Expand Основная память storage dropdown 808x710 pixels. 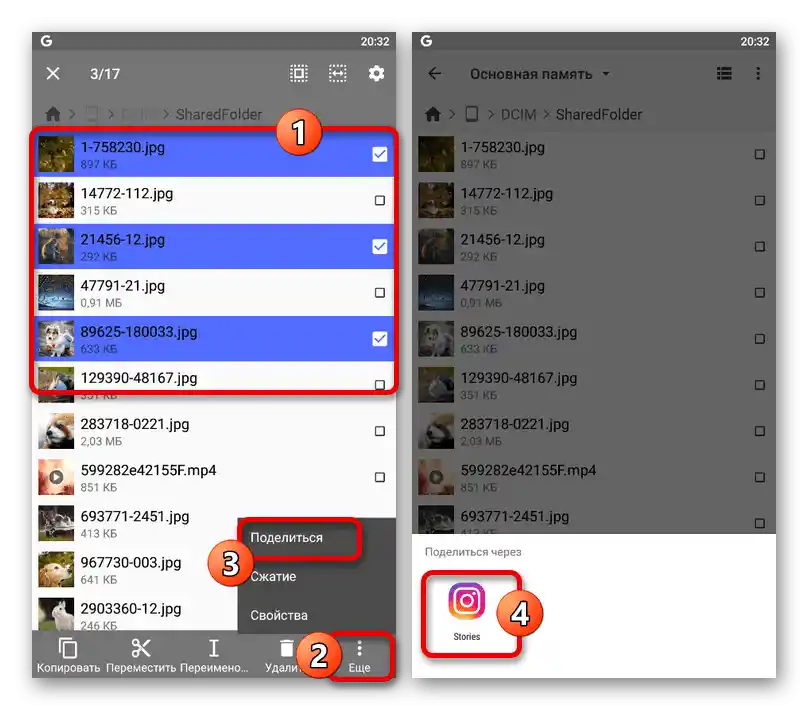540,74
